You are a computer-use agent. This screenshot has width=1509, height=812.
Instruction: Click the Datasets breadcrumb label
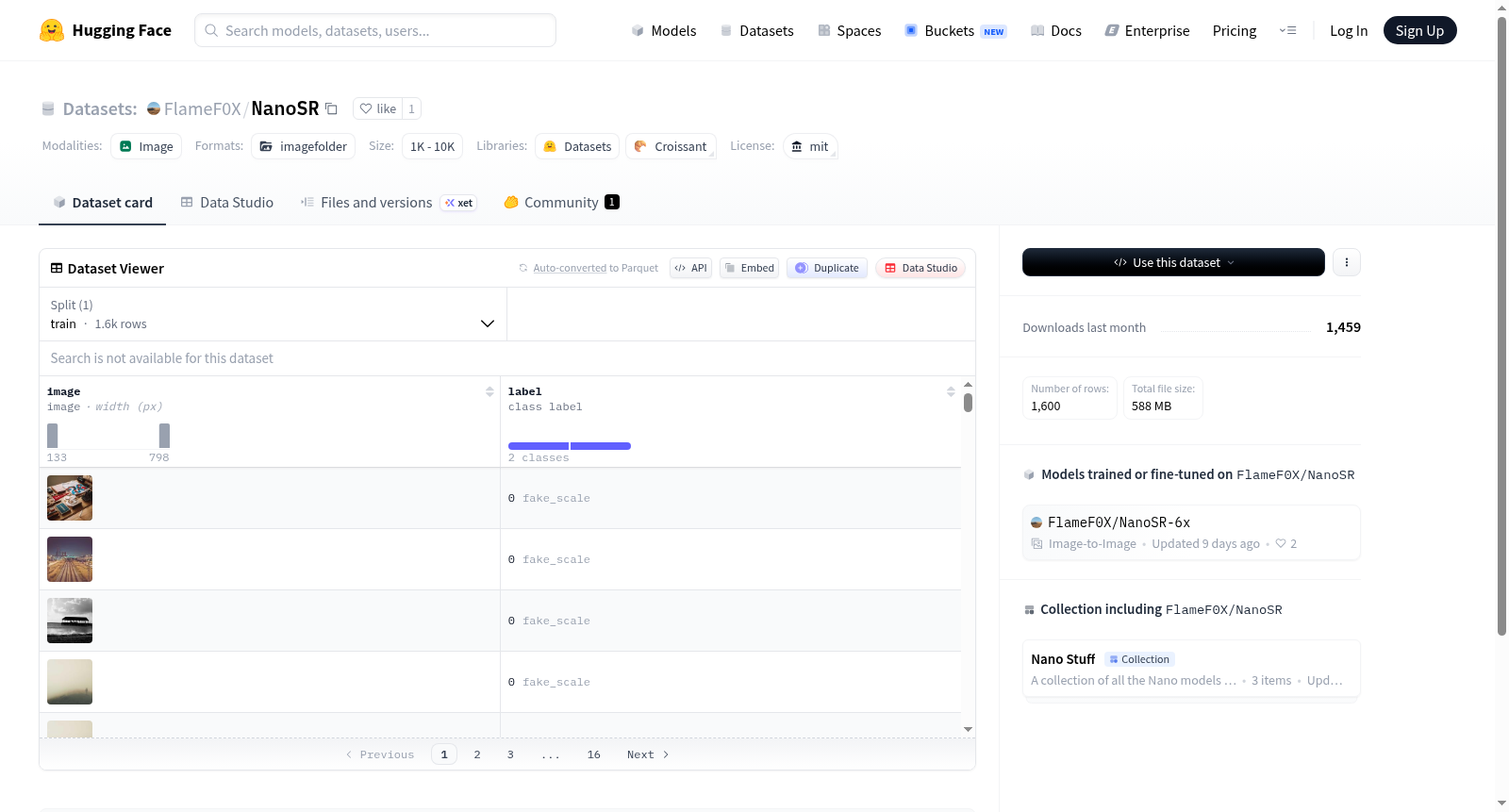click(x=100, y=108)
